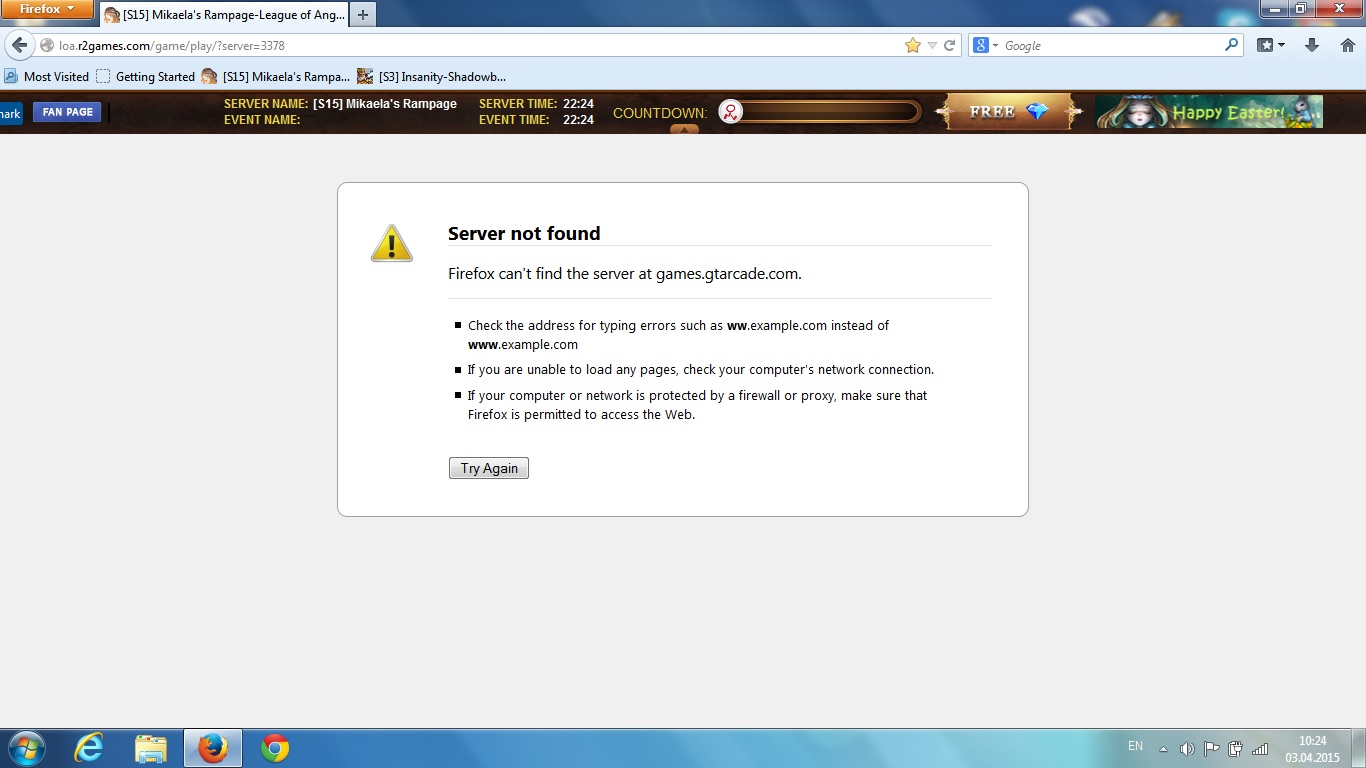
Task: Click the volume speaker tray icon
Action: (x=1187, y=748)
